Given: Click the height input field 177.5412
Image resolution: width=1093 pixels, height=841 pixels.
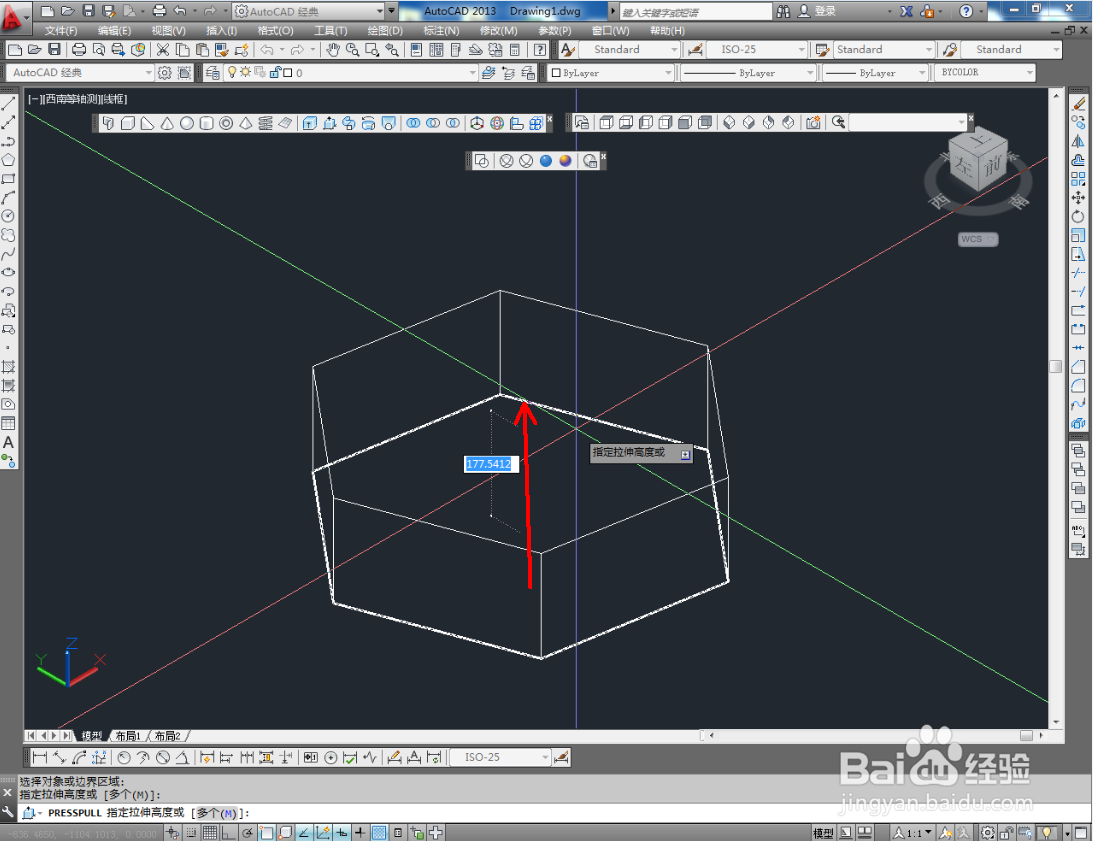Looking at the screenshot, I should pos(491,464).
